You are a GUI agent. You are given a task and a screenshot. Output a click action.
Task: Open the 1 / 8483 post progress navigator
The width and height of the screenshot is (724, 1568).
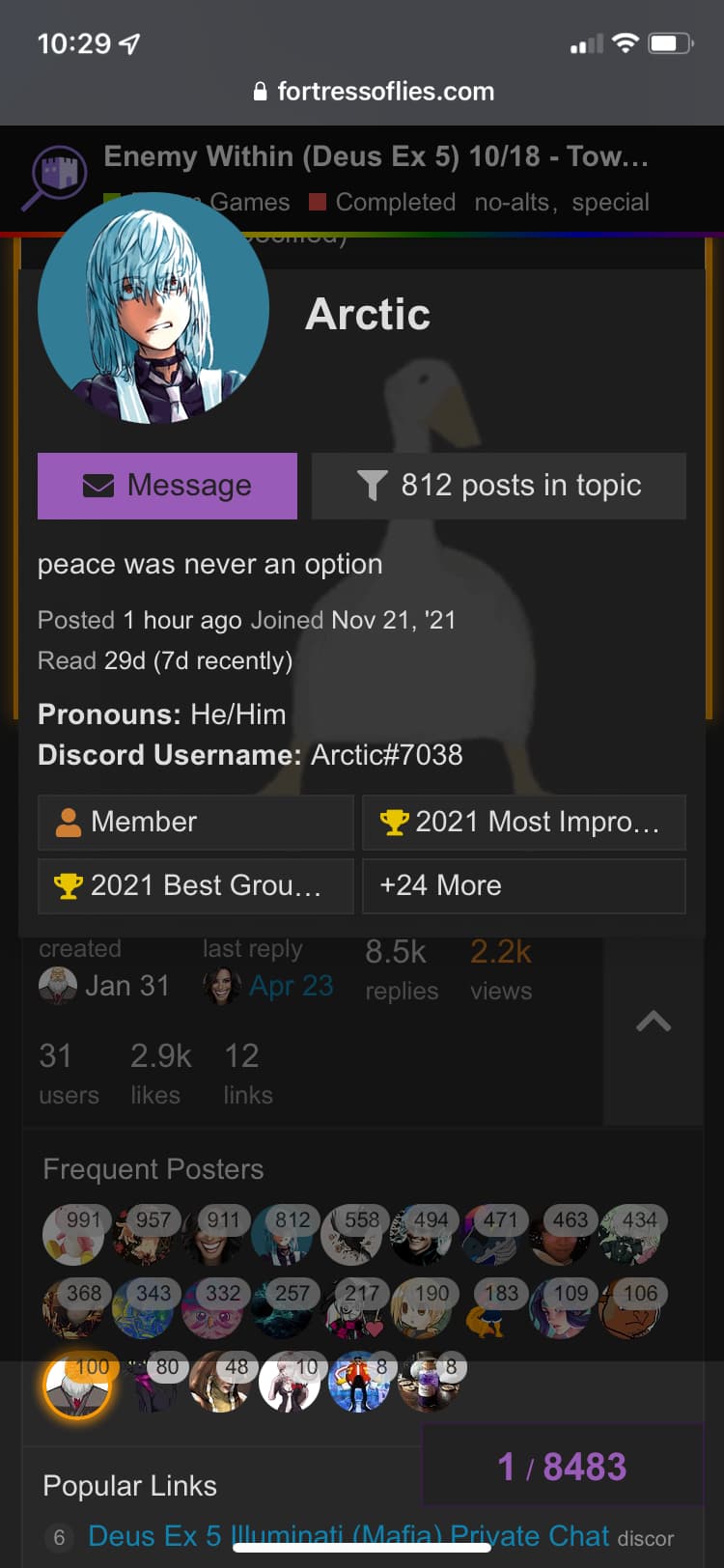562,1467
